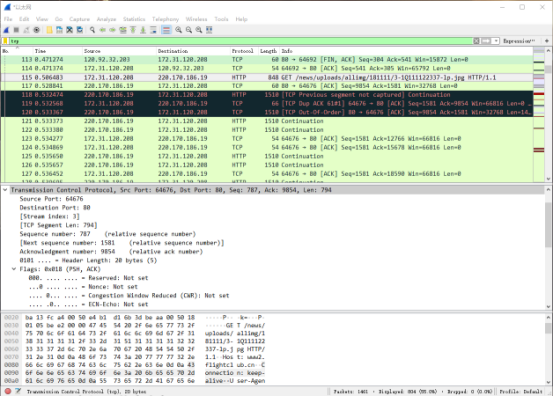Screen dimensions: 553x397
Task: Open the Help menu
Action: (x=241, y=19)
